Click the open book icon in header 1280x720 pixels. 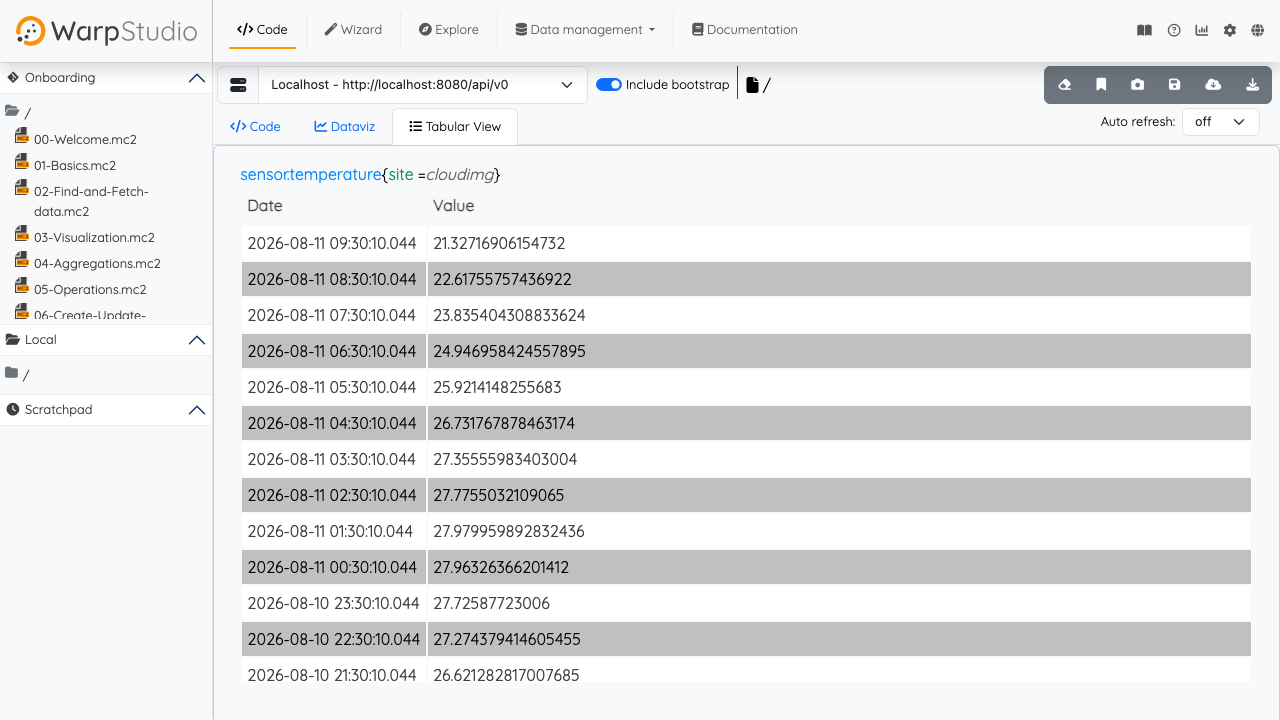[1145, 30]
